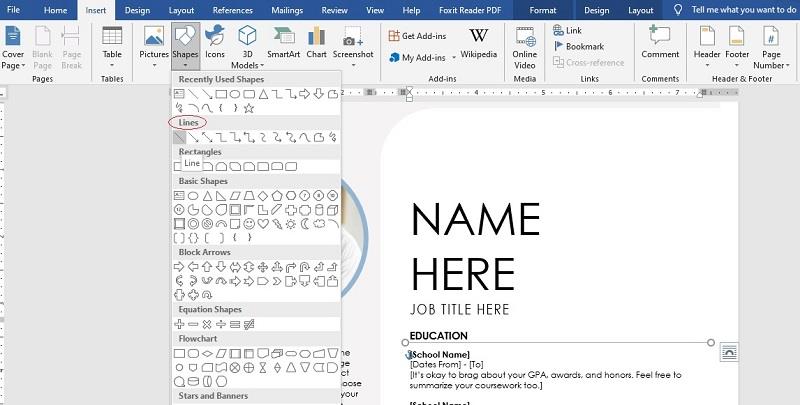Click the Bookmark link button
This screenshot has width=800, height=405.
click(x=584, y=46)
